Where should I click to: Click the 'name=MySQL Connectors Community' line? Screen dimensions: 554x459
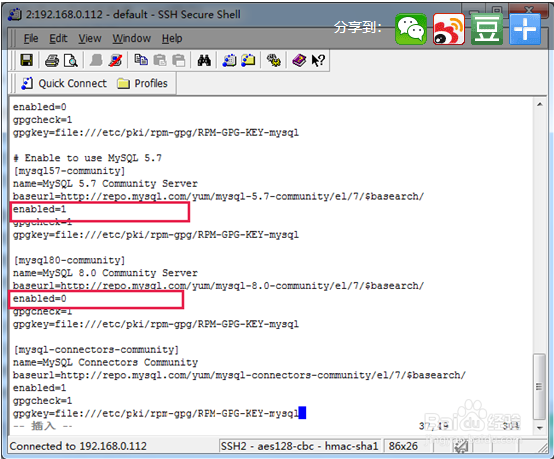(x=105, y=363)
